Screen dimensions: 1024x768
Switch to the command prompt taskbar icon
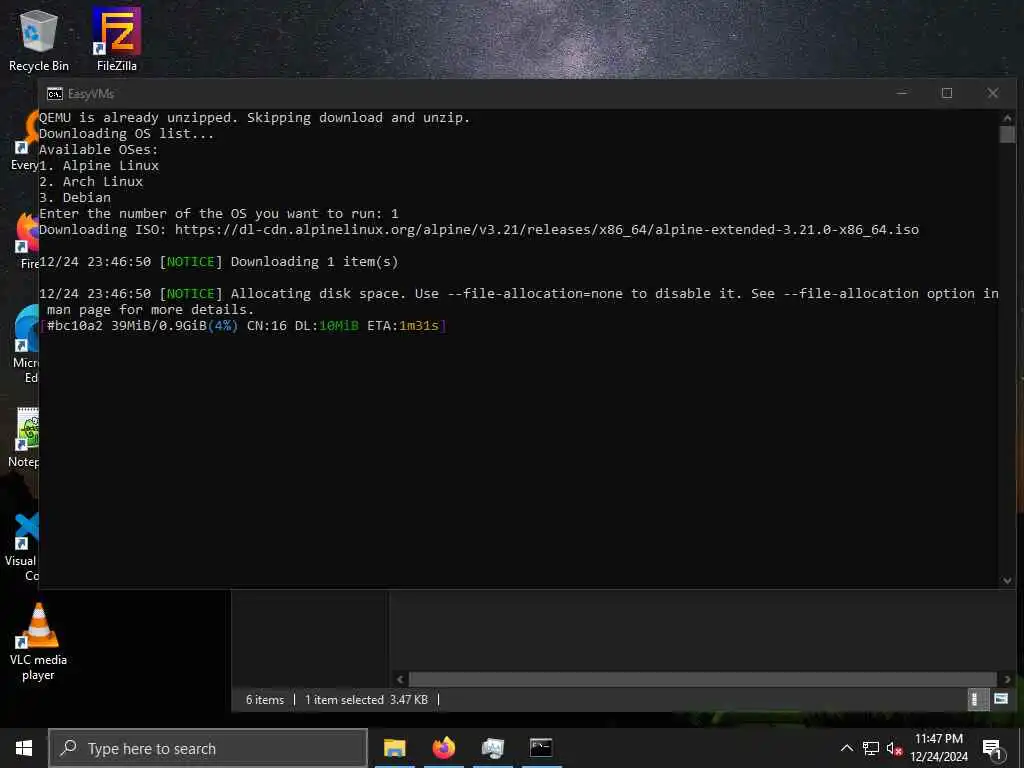541,748
